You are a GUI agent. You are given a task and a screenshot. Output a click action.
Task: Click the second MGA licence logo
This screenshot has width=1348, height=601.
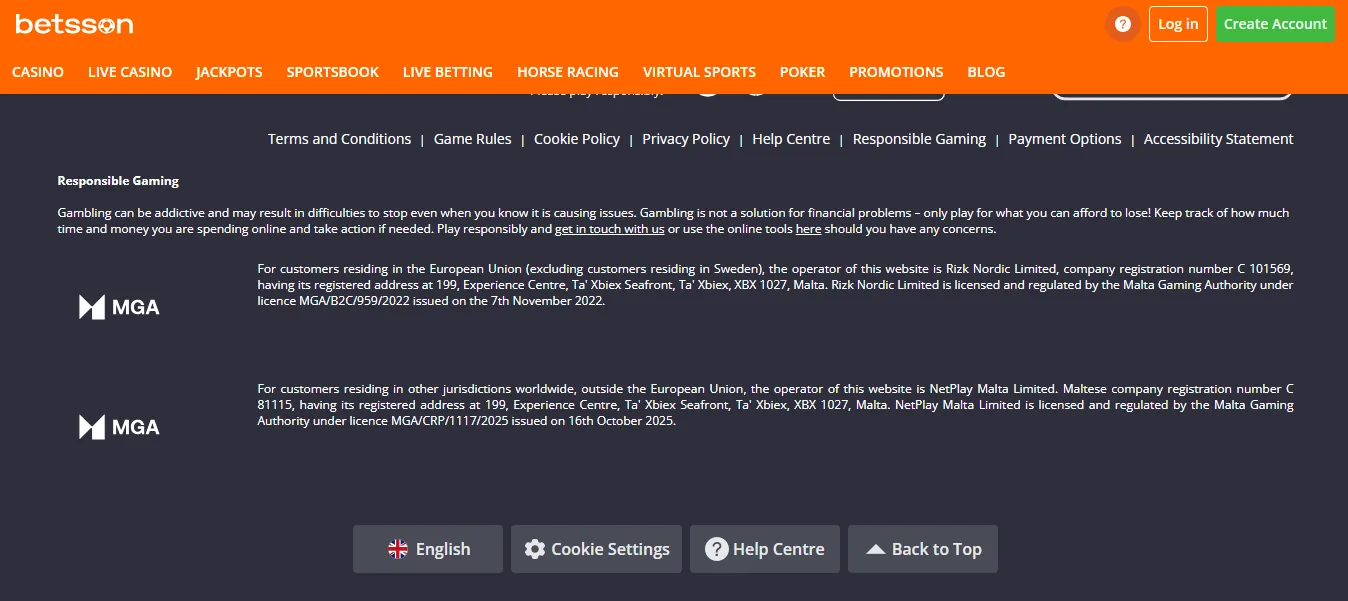click(119, 427)
